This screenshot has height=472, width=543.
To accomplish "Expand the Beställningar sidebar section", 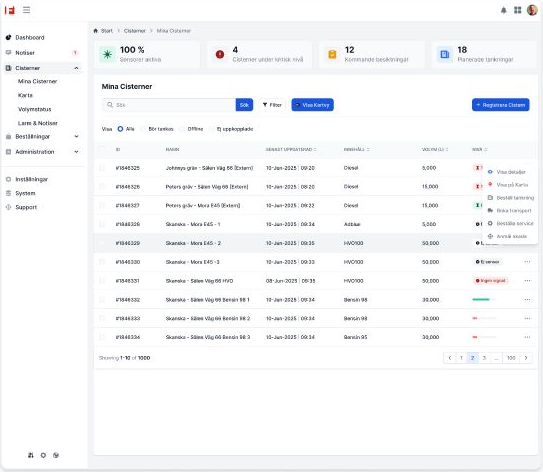I will point(77,136).
